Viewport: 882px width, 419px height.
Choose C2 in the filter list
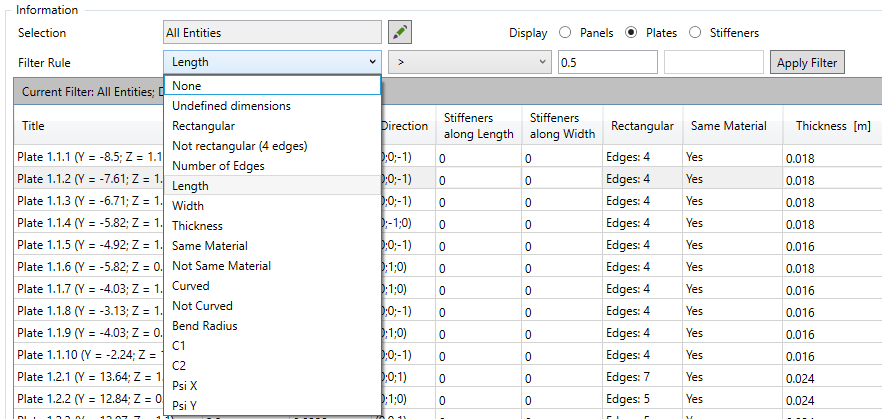pyautogui.click(x=272, y=366)
